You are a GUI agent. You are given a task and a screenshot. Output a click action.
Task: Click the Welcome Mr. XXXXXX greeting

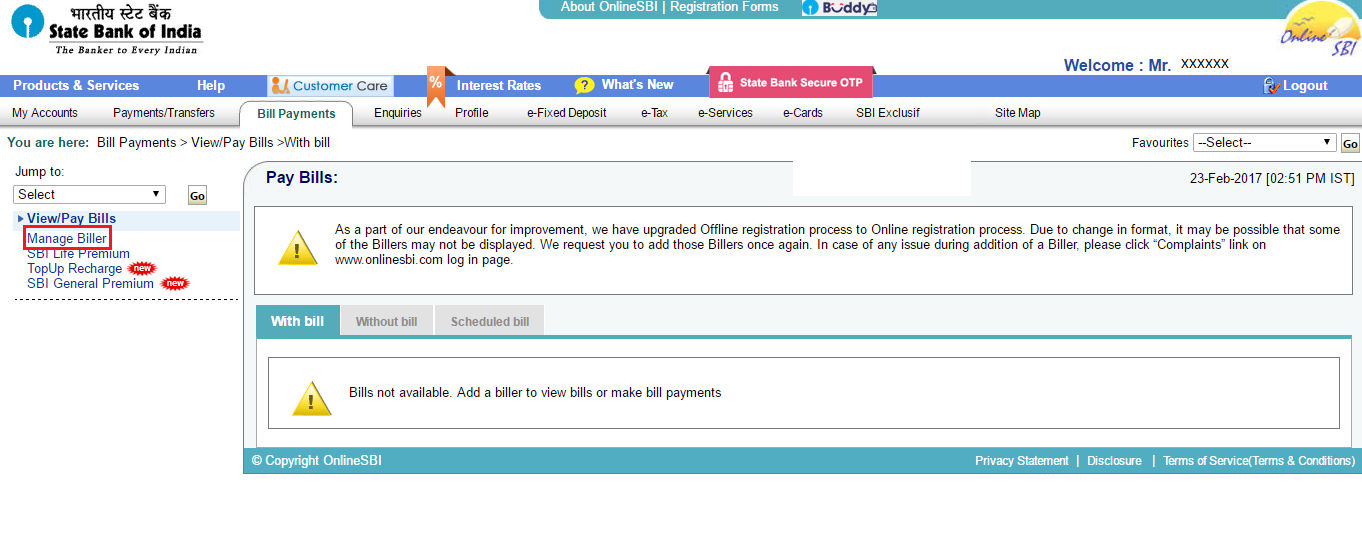[x=1146, y=65]
